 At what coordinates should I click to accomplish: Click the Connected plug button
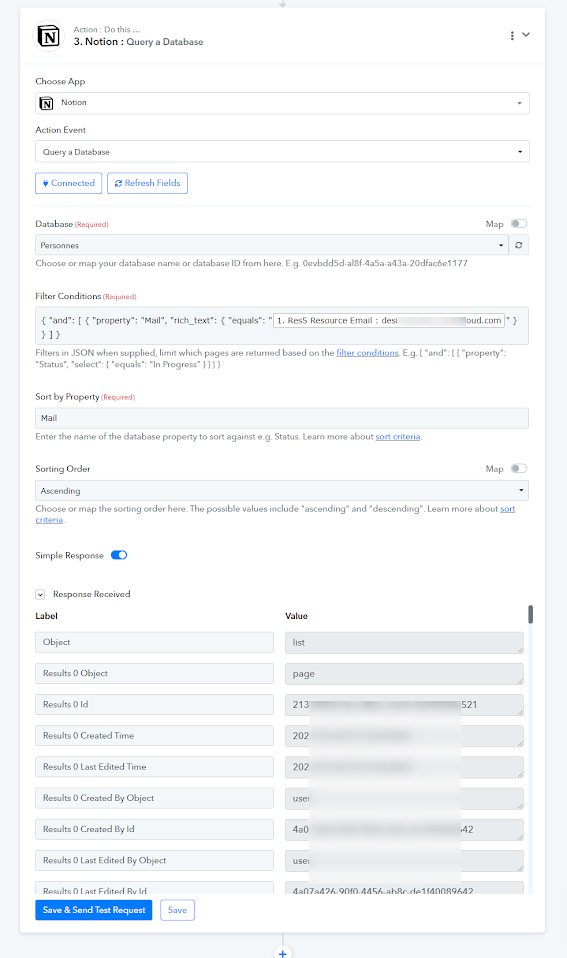click(68, 183)
